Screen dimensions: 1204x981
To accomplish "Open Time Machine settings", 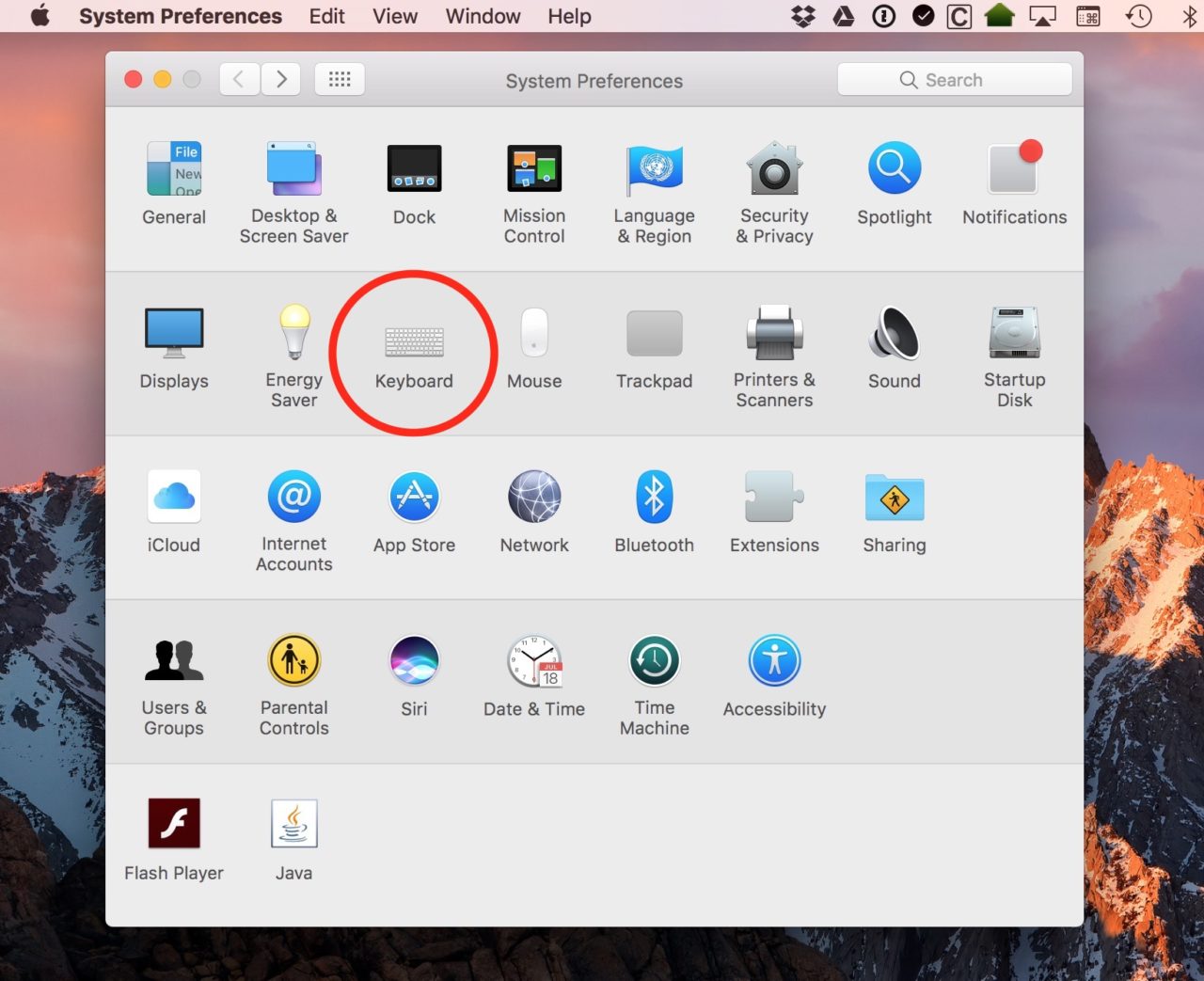I will (655, 685).
